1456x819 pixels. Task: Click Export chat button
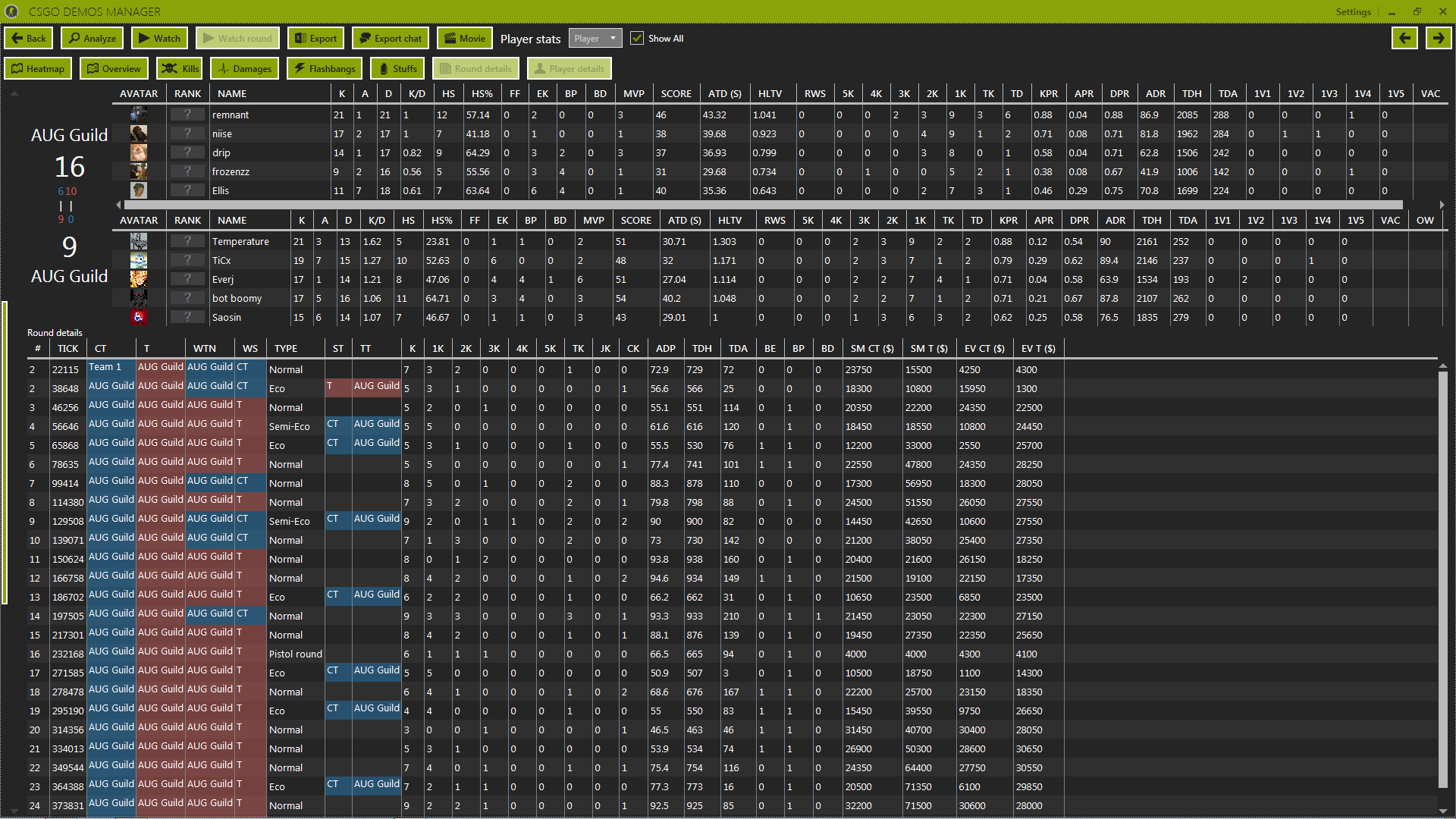pyautogui.click(x=391, y=39)
